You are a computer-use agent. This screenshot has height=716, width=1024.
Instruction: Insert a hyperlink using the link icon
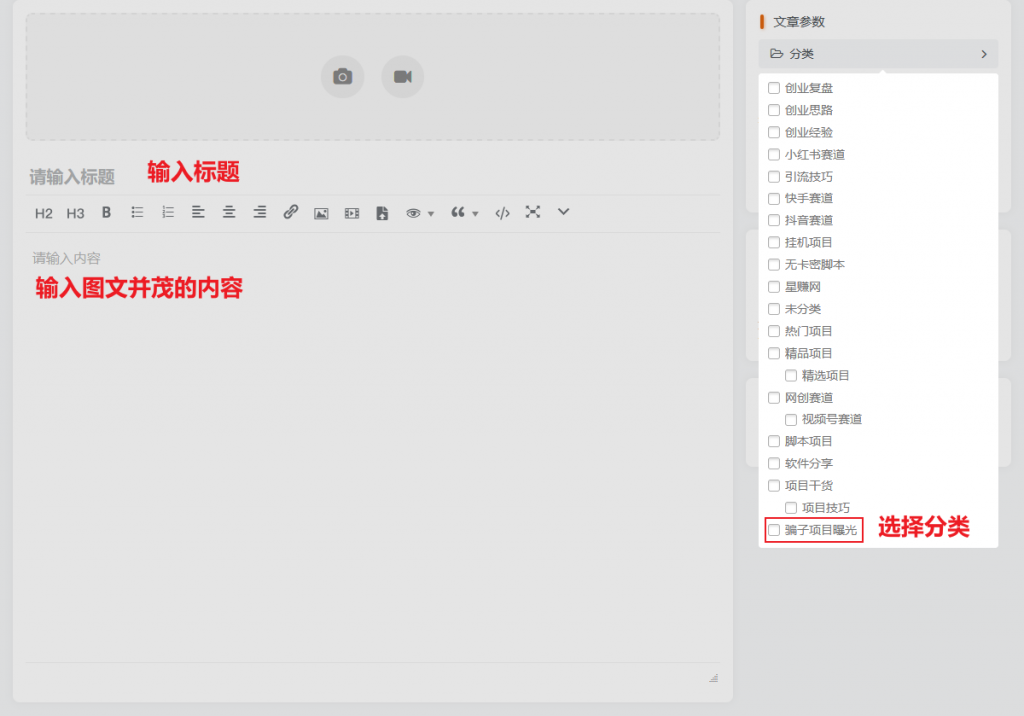(290, 212)
